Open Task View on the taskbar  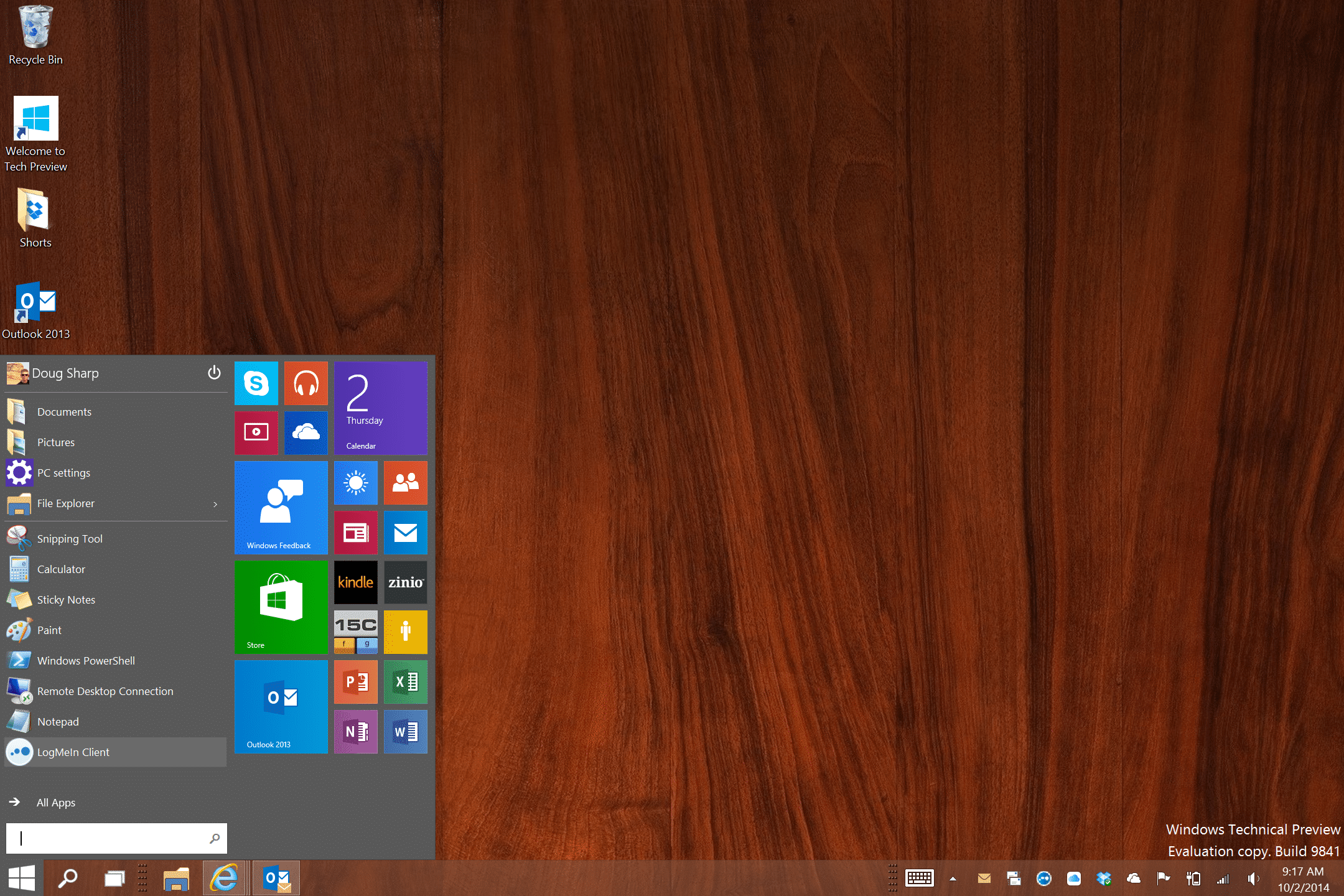[x=114, y=878]
